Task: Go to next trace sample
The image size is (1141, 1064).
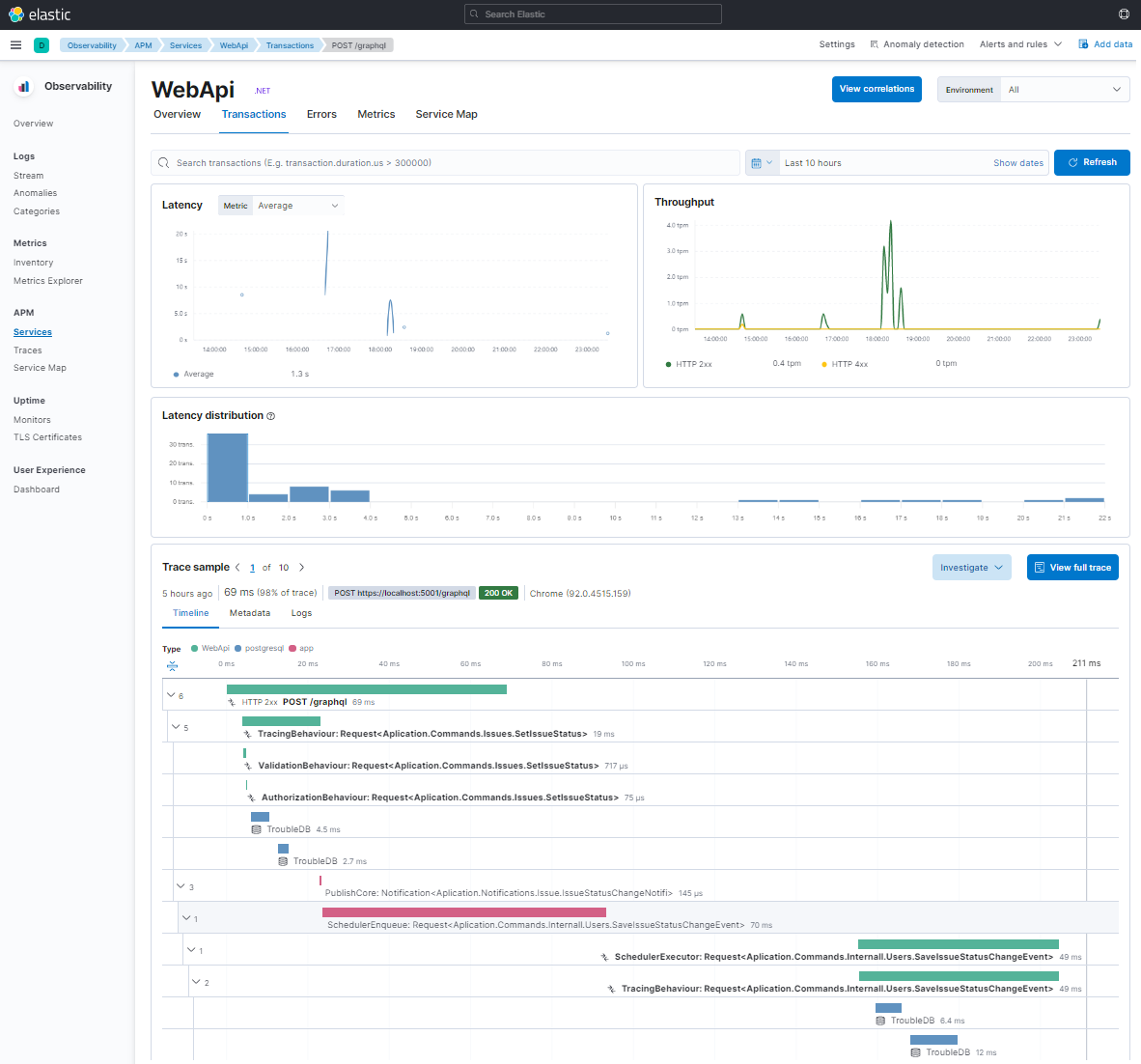Action: tap(301, 568)
